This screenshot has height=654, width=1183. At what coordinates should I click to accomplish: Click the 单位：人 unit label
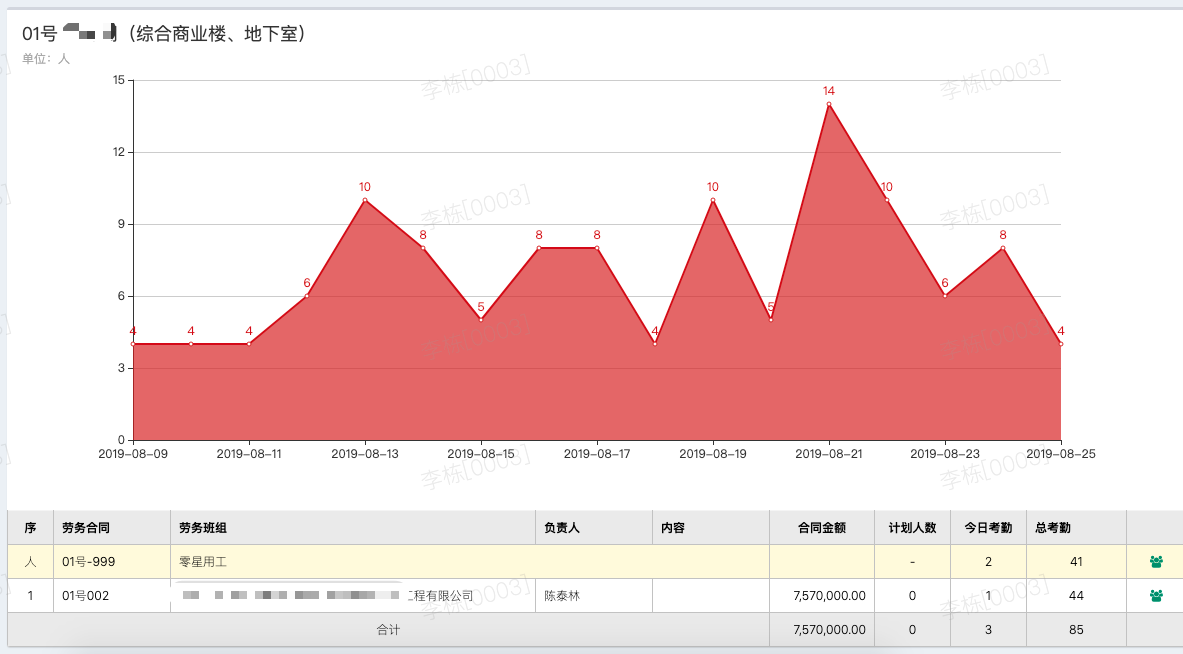pos(46,59)
